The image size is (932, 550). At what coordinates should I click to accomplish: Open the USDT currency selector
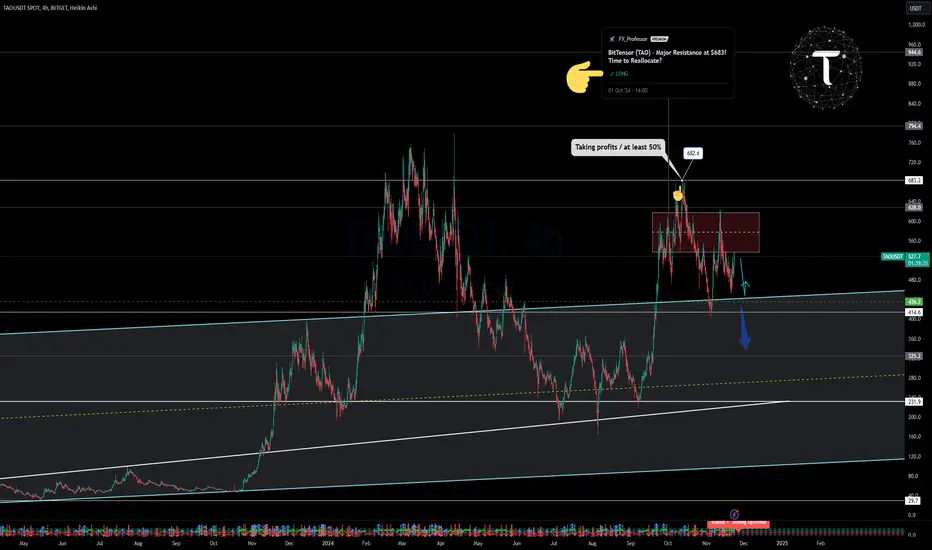pos(915,8)
